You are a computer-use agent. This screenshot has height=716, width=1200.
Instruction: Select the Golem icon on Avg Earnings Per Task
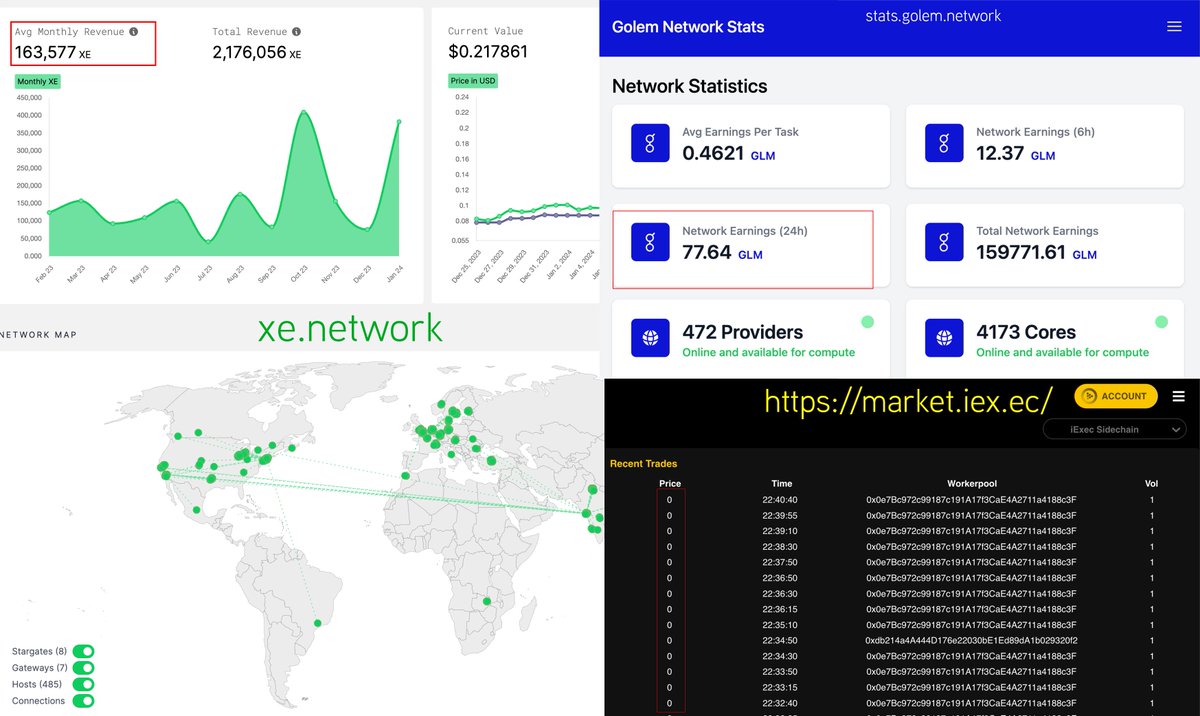click(x=650, y=143)
